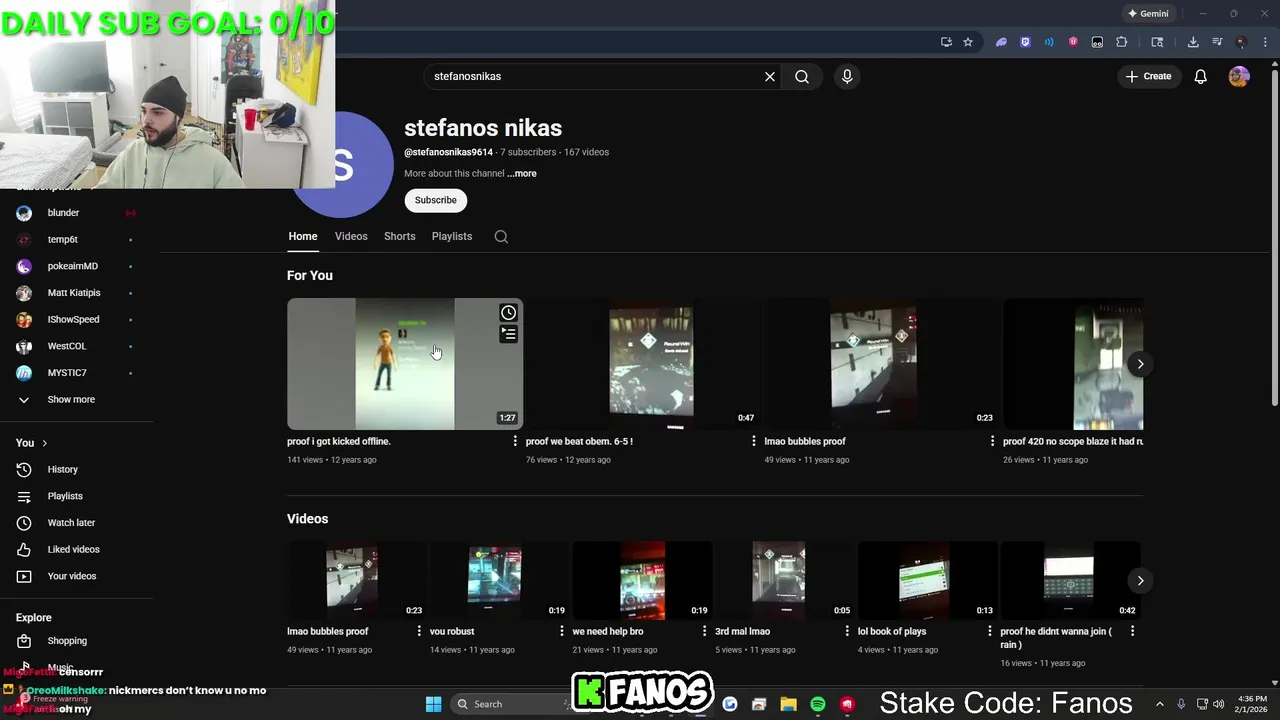Open Spotify from the taskbar
Viewport: 1280px width, 720px height.
pos(818,704)
